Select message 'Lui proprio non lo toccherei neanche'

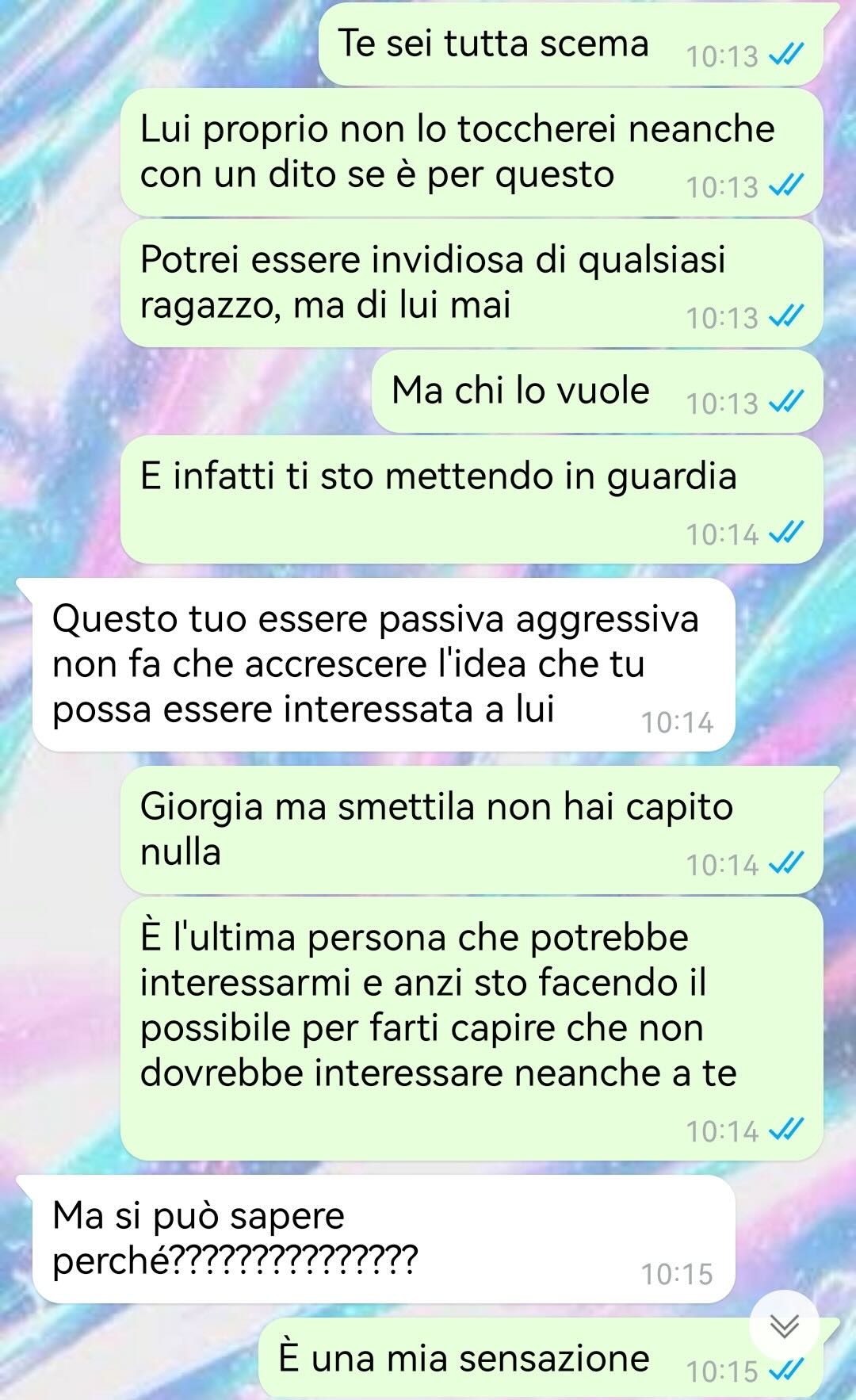click(x=472, y=152)
